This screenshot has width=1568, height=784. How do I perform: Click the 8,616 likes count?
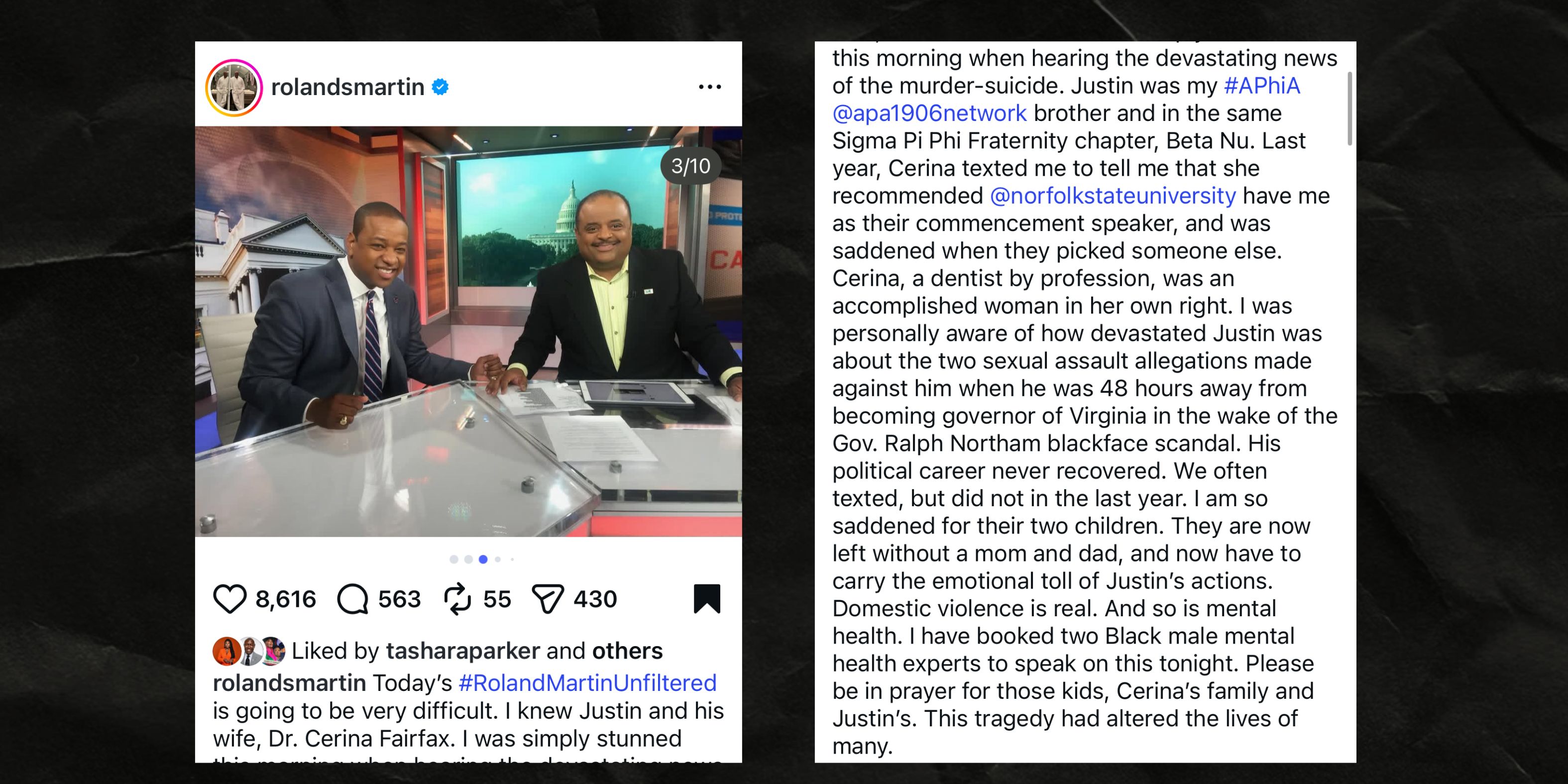click(x=286, y=599)
